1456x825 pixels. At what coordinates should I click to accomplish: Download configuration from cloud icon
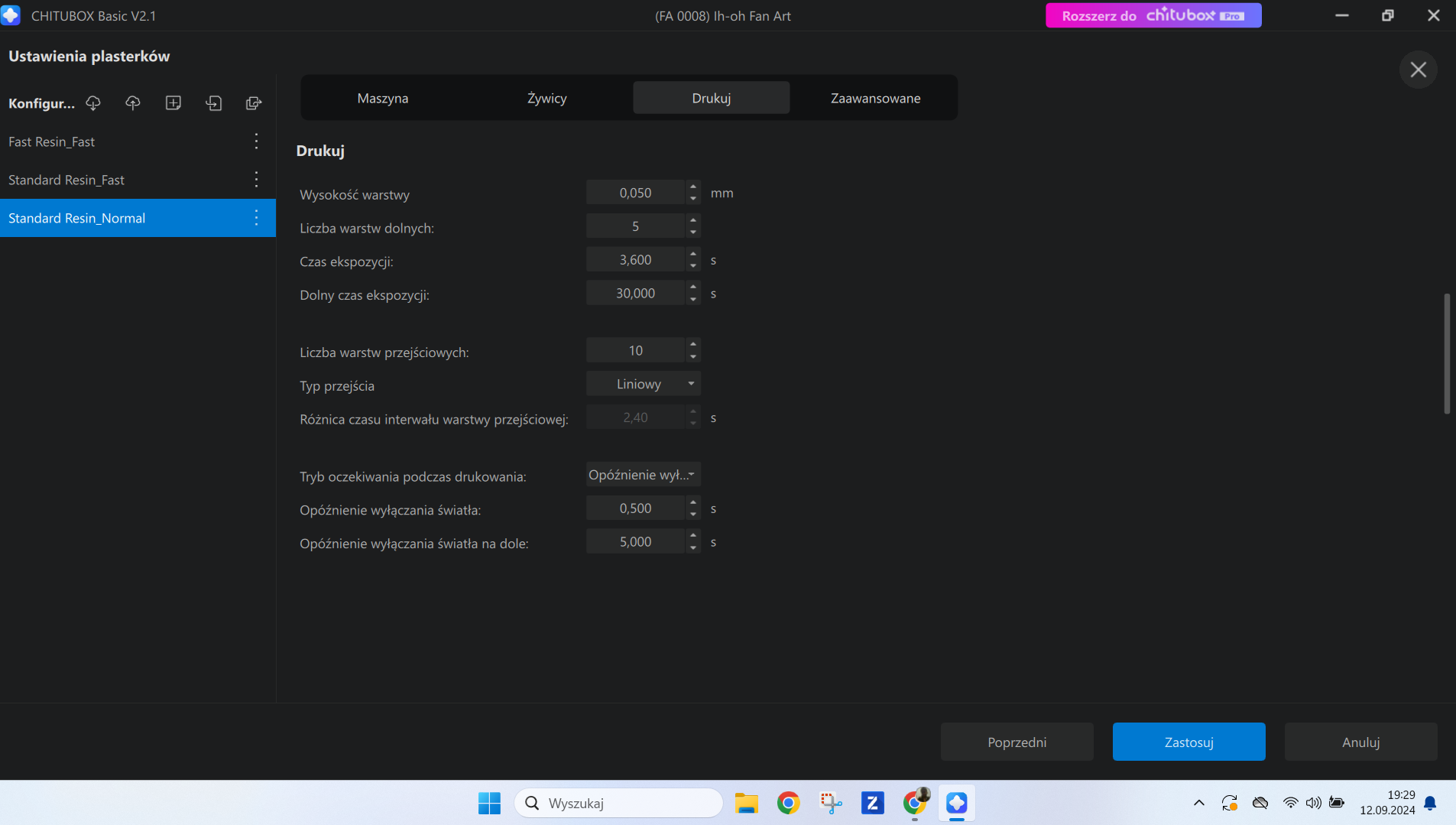click(93, 103)
